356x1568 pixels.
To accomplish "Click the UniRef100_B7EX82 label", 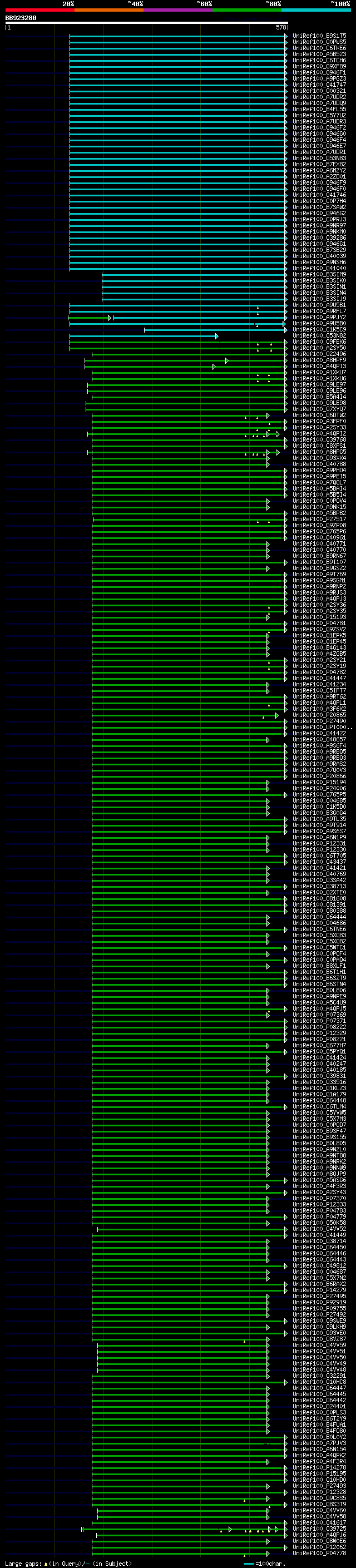I will coord(319,164).
